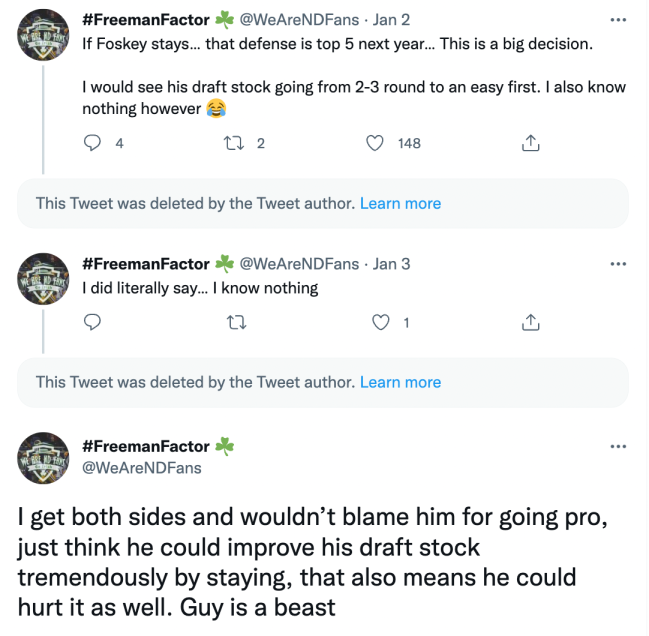
Task: Open more options on the bottom main tweet
Action: [x=617, y=446]
